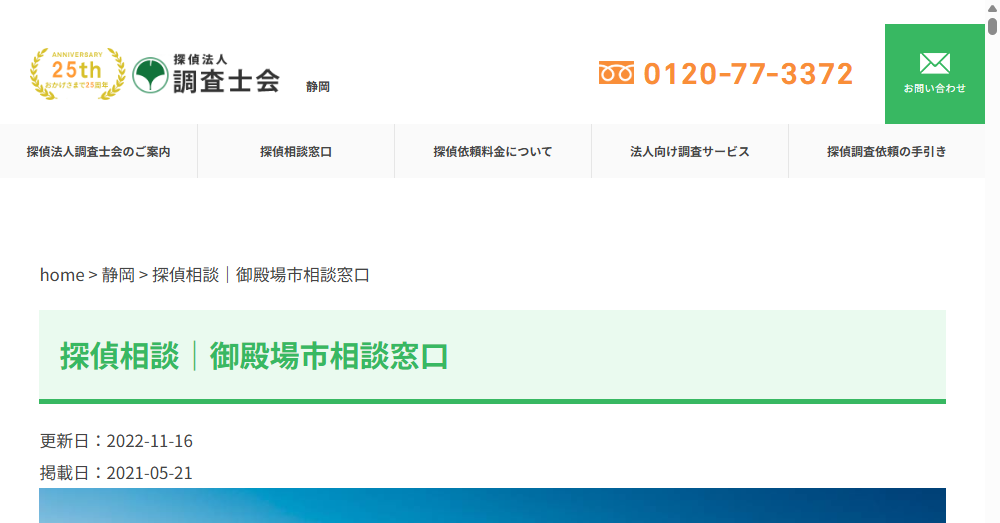The height and width of the screenshot is (523, 1000).
Task: Click the green page heading 探偵相談｜御殿場市相談窓口
Action: point(254,357)
